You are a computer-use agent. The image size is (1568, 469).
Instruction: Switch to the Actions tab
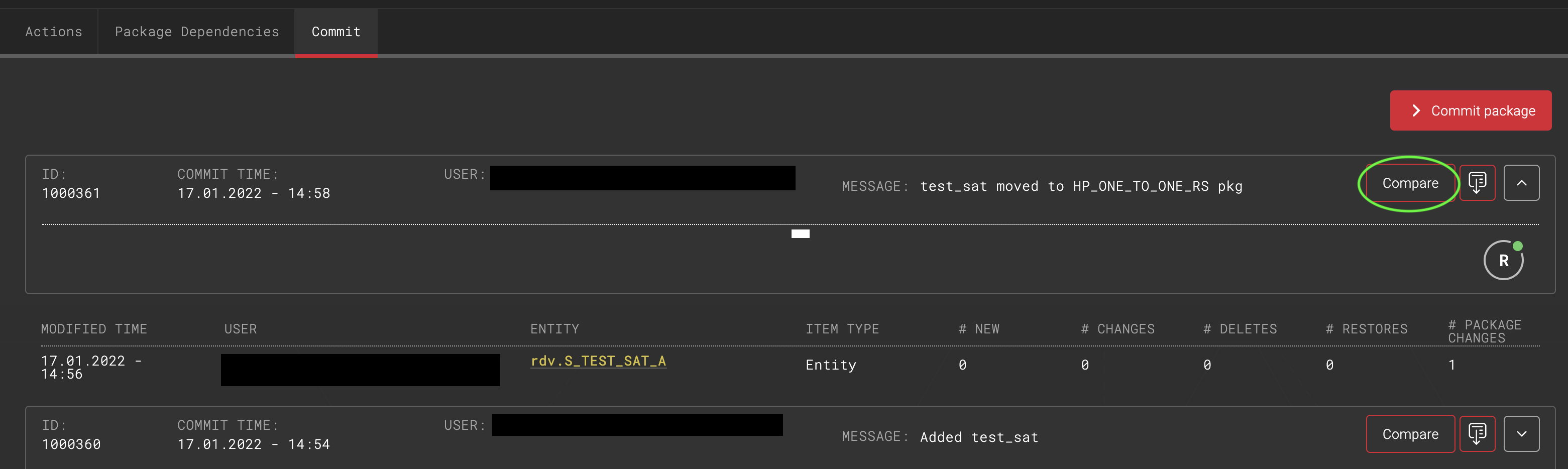click(x=54, y=31)
